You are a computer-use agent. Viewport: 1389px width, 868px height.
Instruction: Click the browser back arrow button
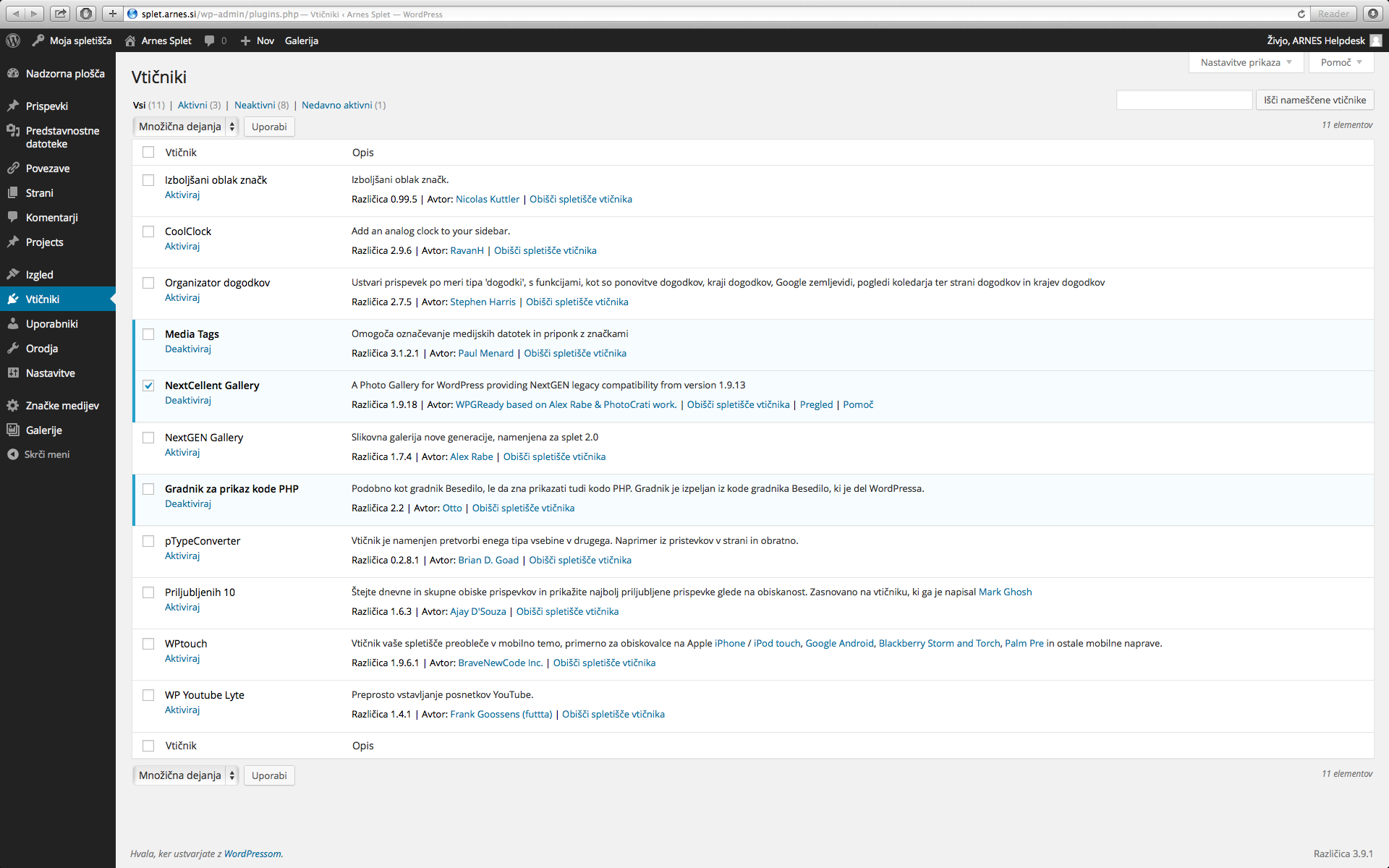click(x=16, y=14)
